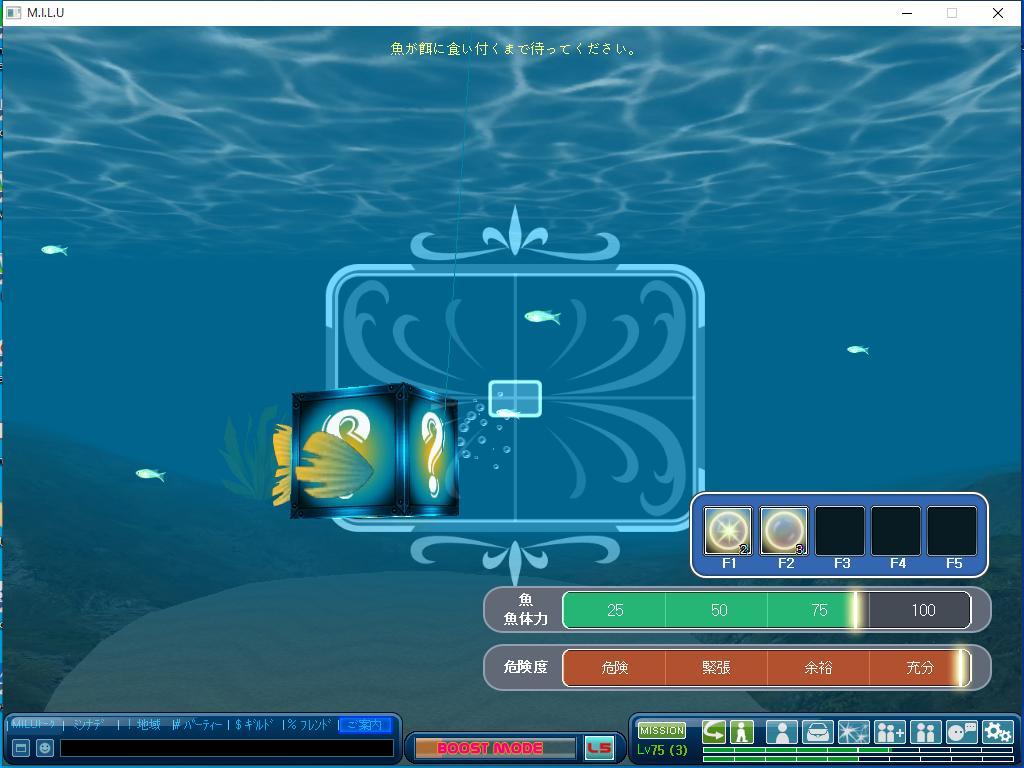Image resolution: width=1024 pixels, height=768 pixels.
Task: Toggle the walking person mode icon
Action: coord(741,732)
